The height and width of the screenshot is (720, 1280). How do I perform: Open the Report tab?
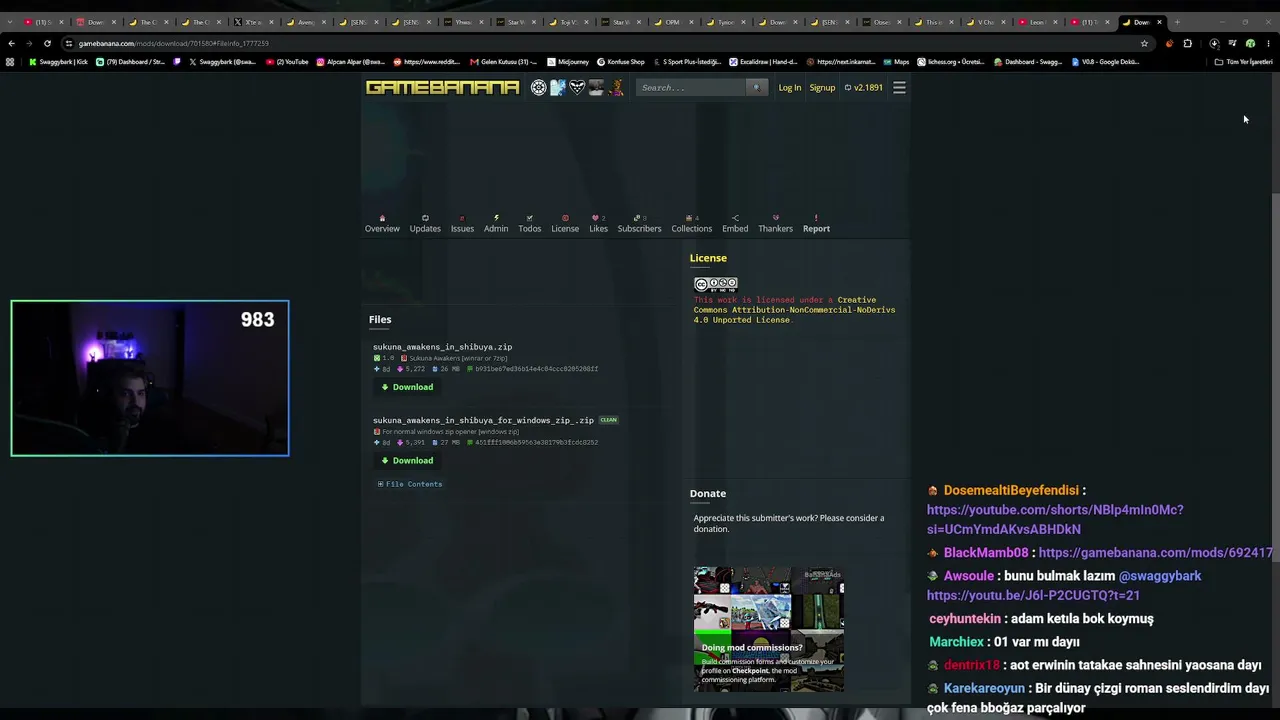pyautogui.click(x=816, y=224)
